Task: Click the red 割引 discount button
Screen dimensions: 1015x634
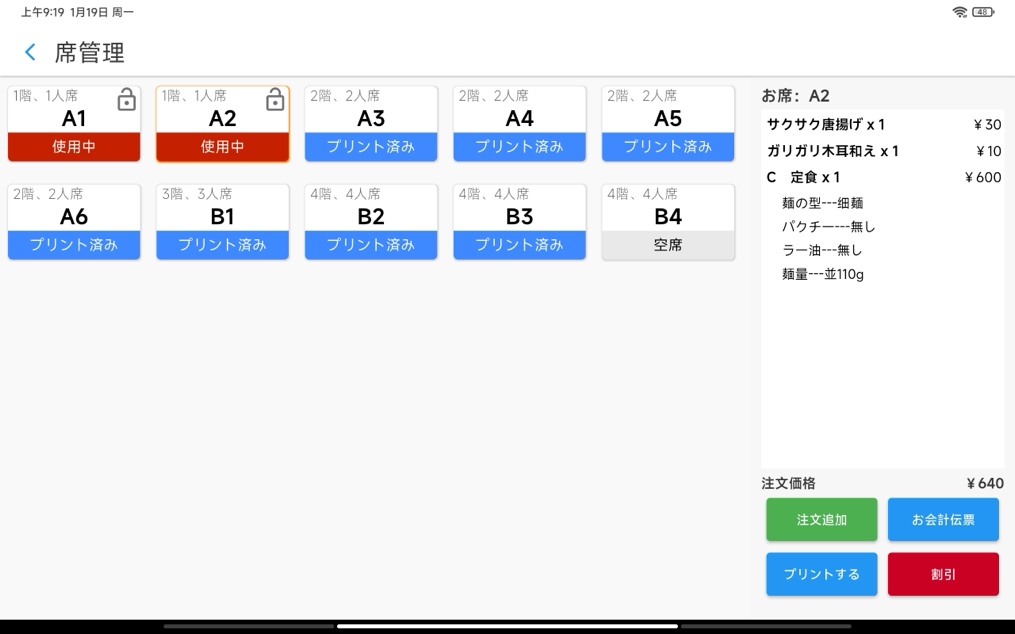Action: 943,574
